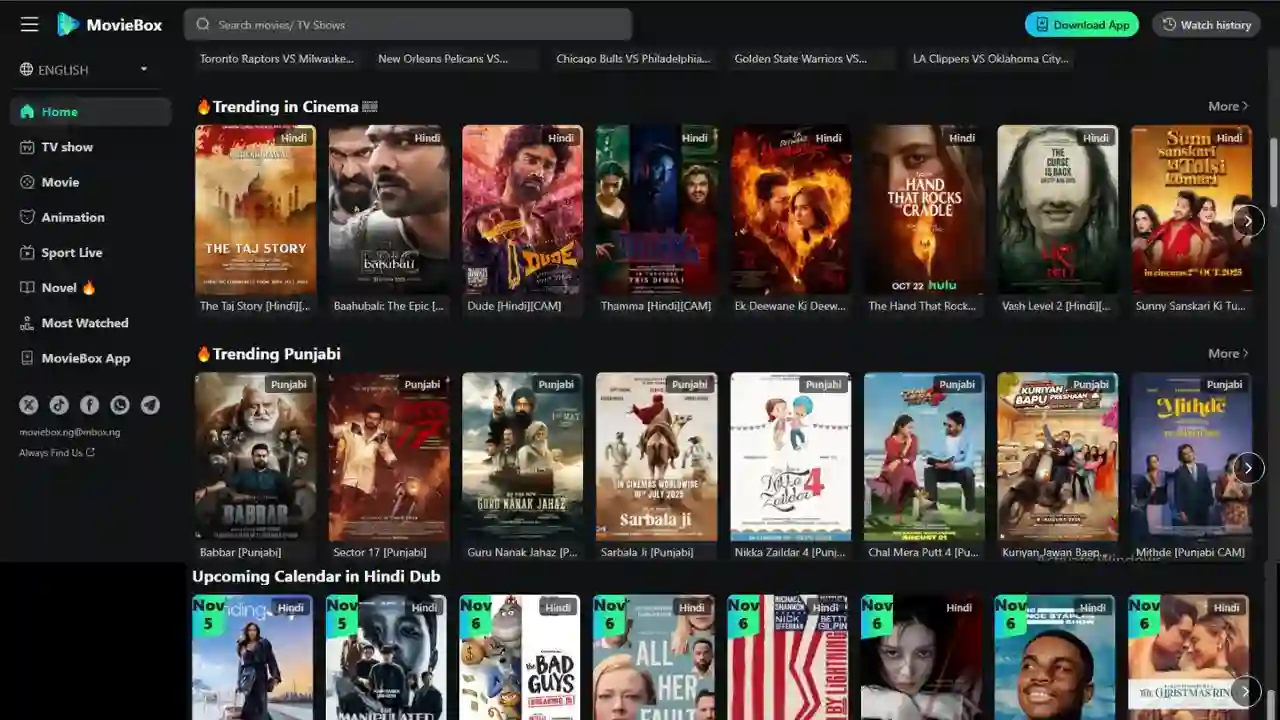Expand Trending in Cinema with More arrow
This screenshot has width=1280, height=720.
pos(1228,106)
